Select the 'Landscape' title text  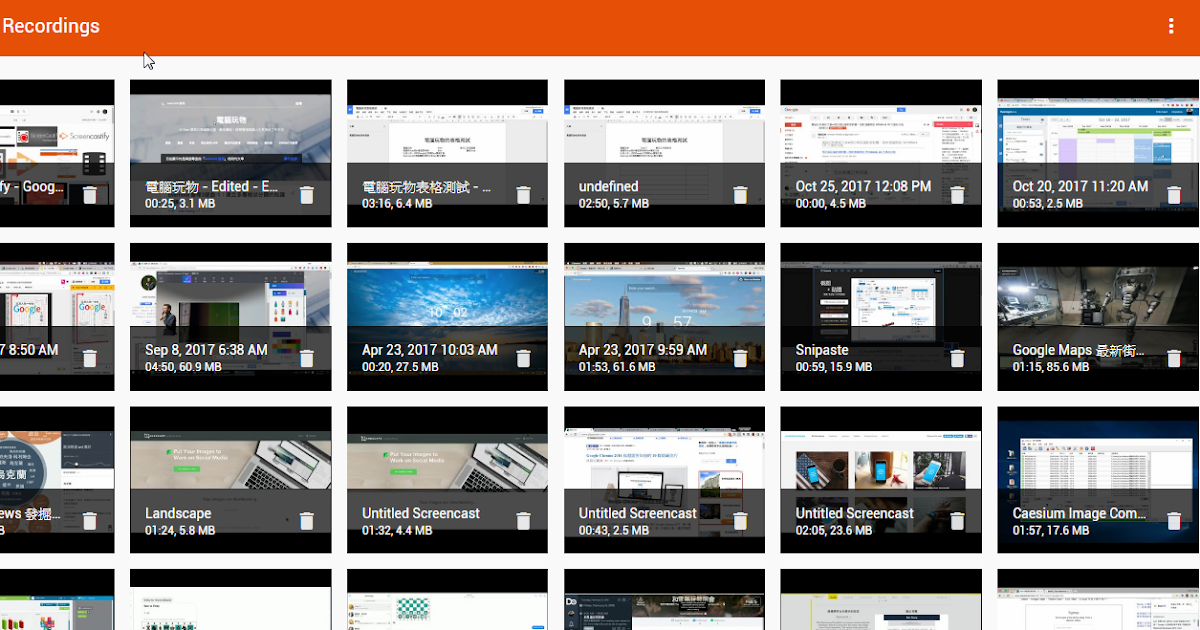178,513
